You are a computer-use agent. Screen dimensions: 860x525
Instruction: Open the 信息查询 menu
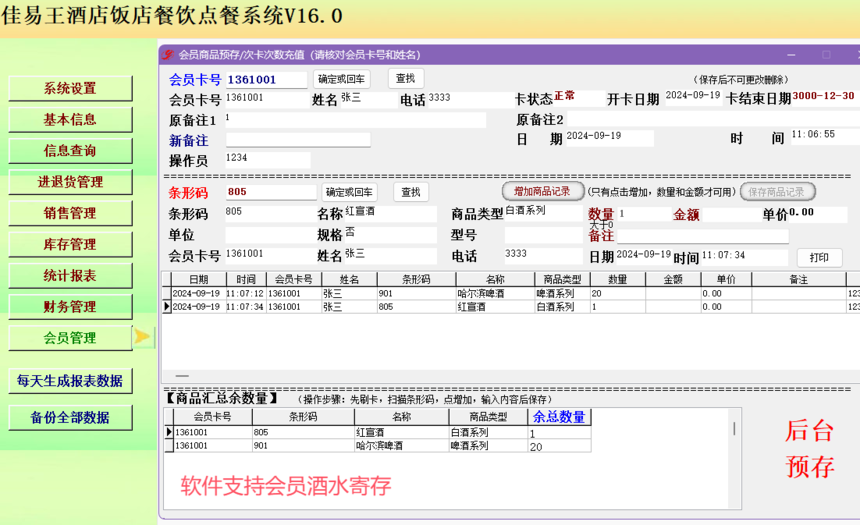(x=70, y=150)
